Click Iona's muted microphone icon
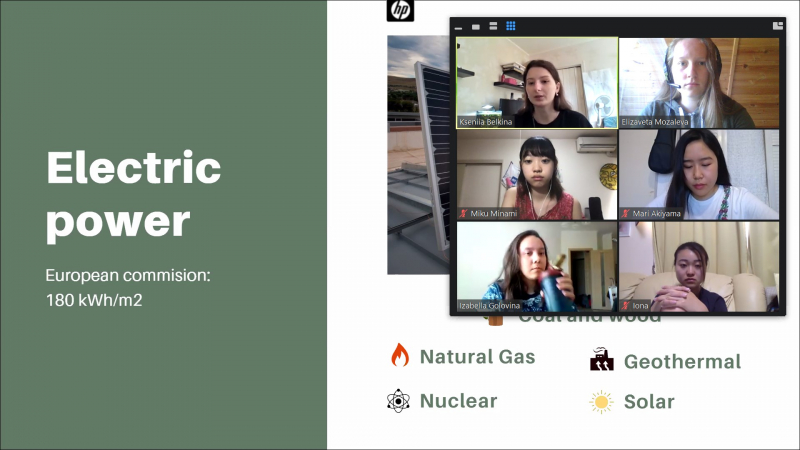800x450 pixels. (625, 305)
